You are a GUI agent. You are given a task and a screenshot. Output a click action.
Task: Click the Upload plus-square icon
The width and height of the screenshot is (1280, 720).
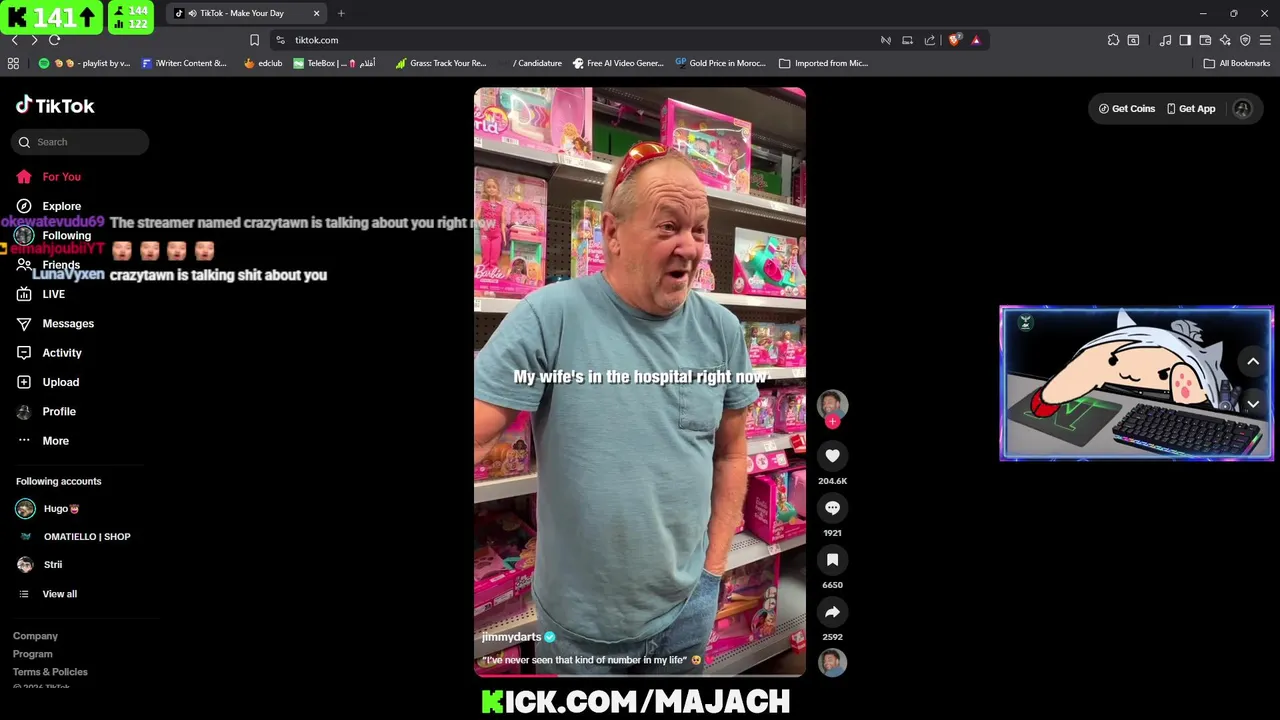[24, 382]
